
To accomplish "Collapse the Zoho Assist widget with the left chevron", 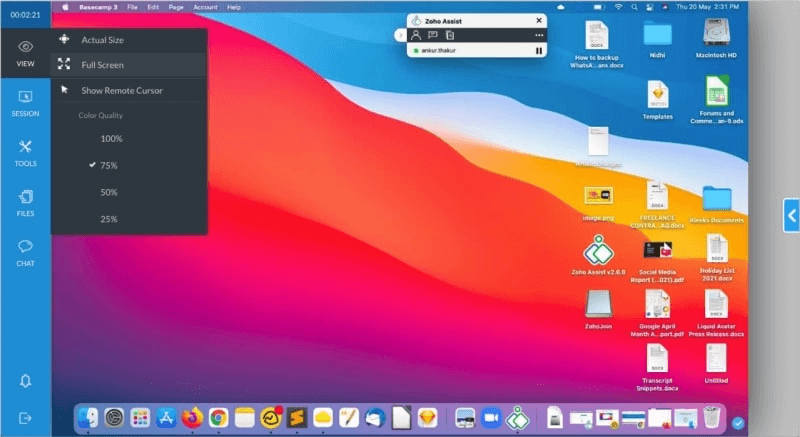I will (401, 35).
